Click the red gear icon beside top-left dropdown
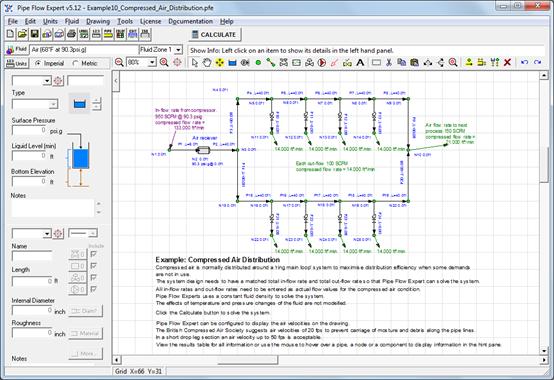This screenshot has width=554, height=380. coord(58,81)
